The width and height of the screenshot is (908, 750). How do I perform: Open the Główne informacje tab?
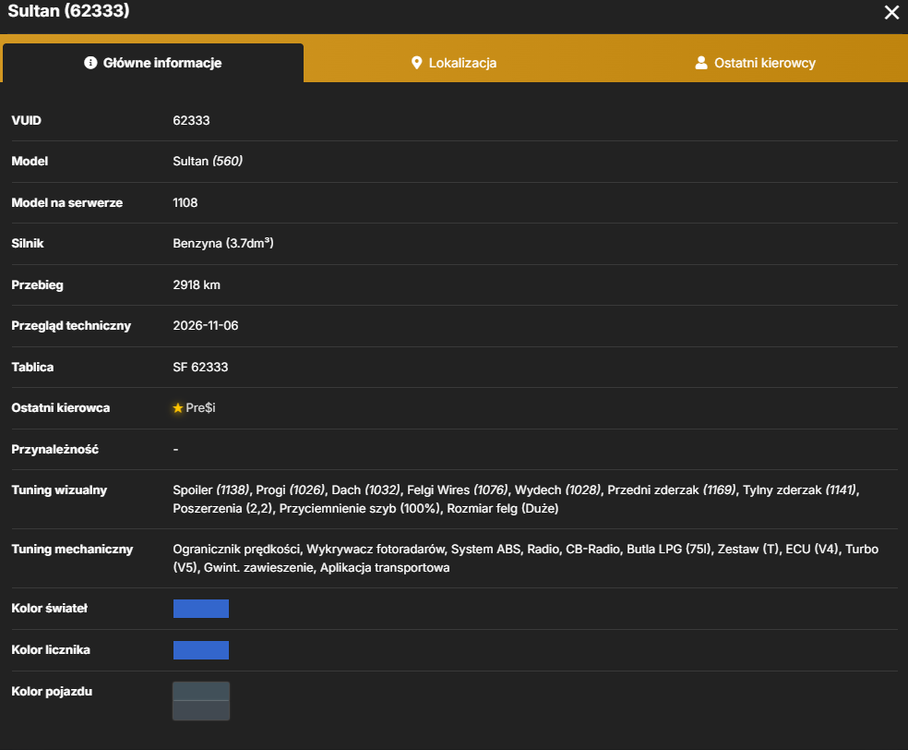pyautogui.click(x=153, y=63)
